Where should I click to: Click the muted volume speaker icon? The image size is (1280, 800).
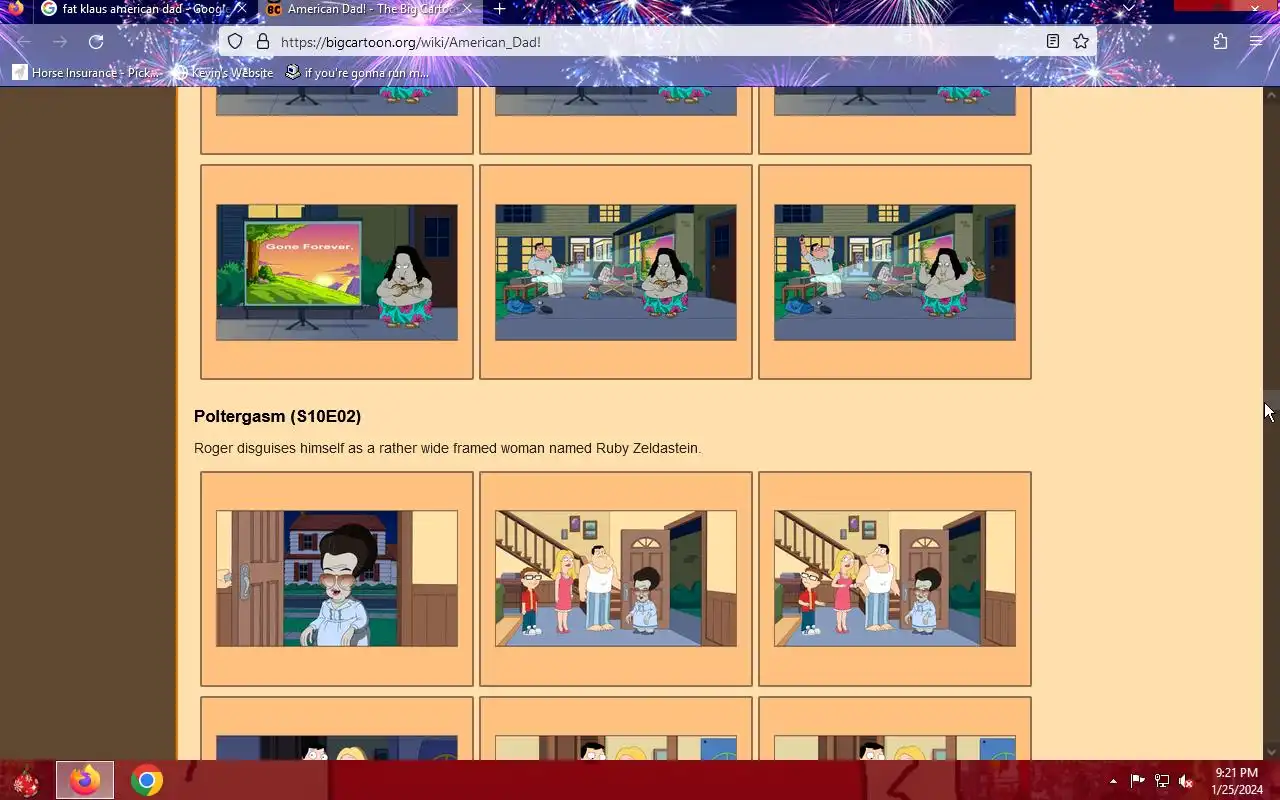pos(1186,781)
